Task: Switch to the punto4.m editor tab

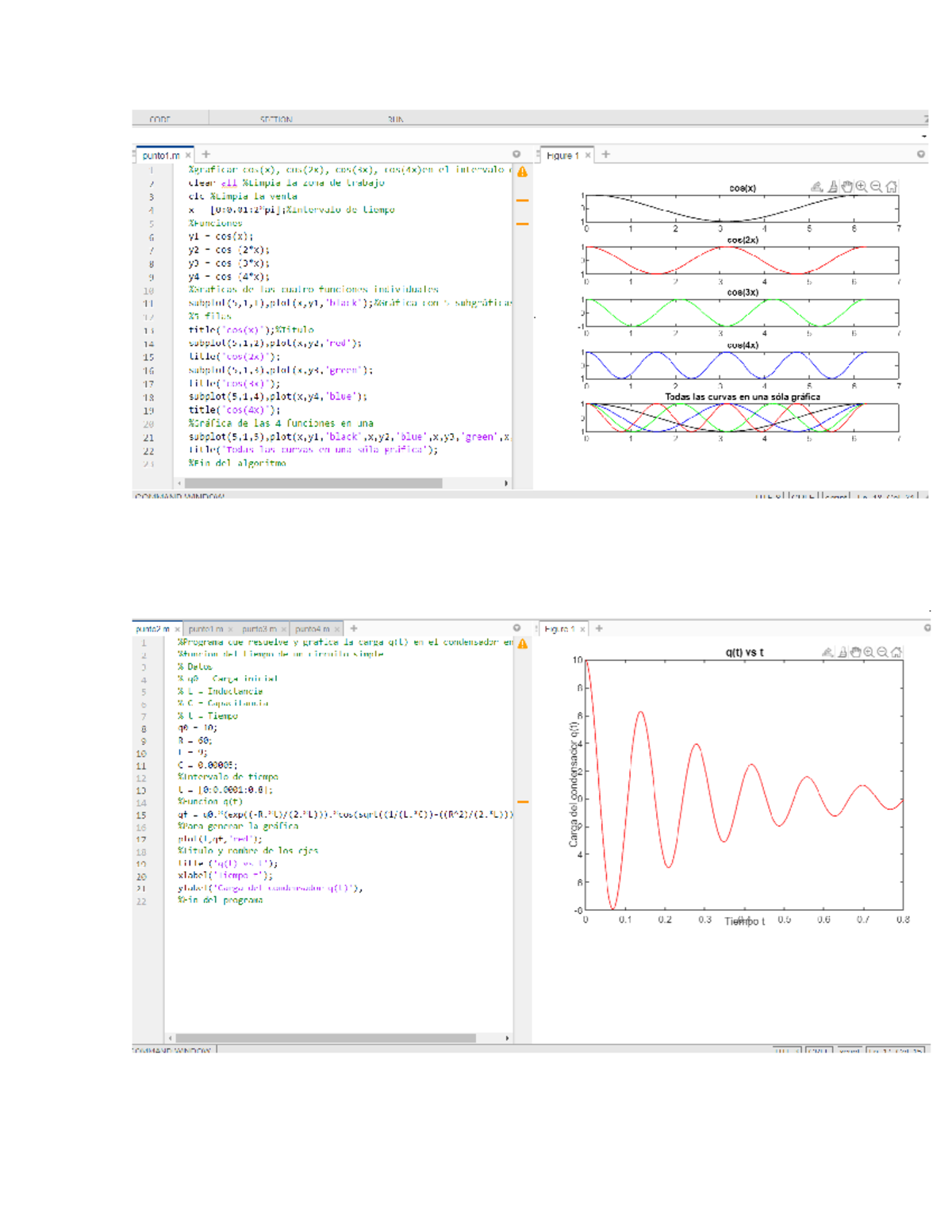Action: (312, 629)
